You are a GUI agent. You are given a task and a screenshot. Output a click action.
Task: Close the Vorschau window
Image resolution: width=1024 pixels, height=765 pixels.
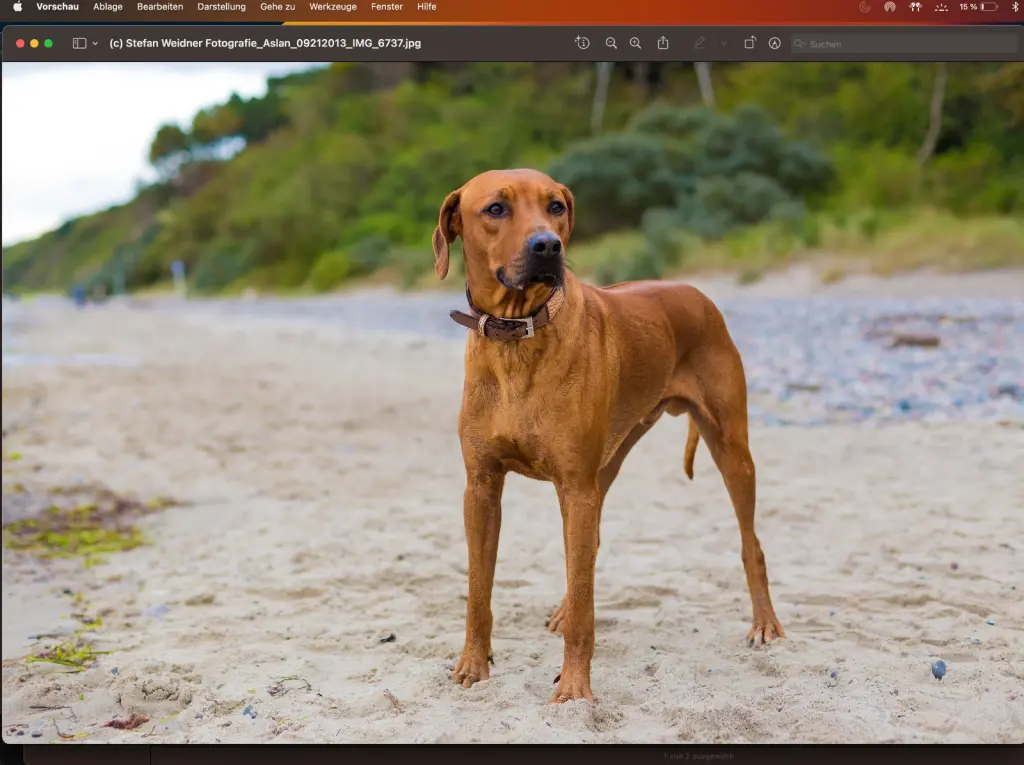(x=20, y=43)
